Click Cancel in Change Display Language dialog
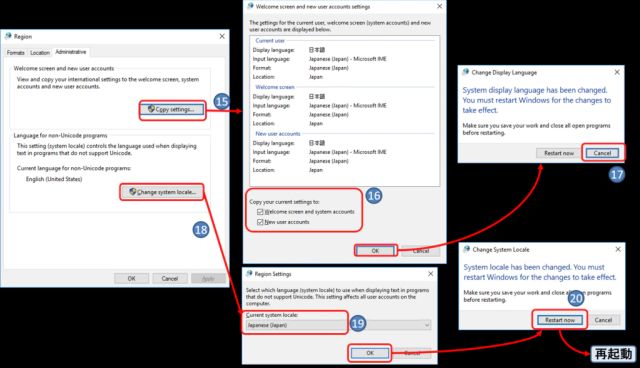640x368 pixels. (602, 153)
